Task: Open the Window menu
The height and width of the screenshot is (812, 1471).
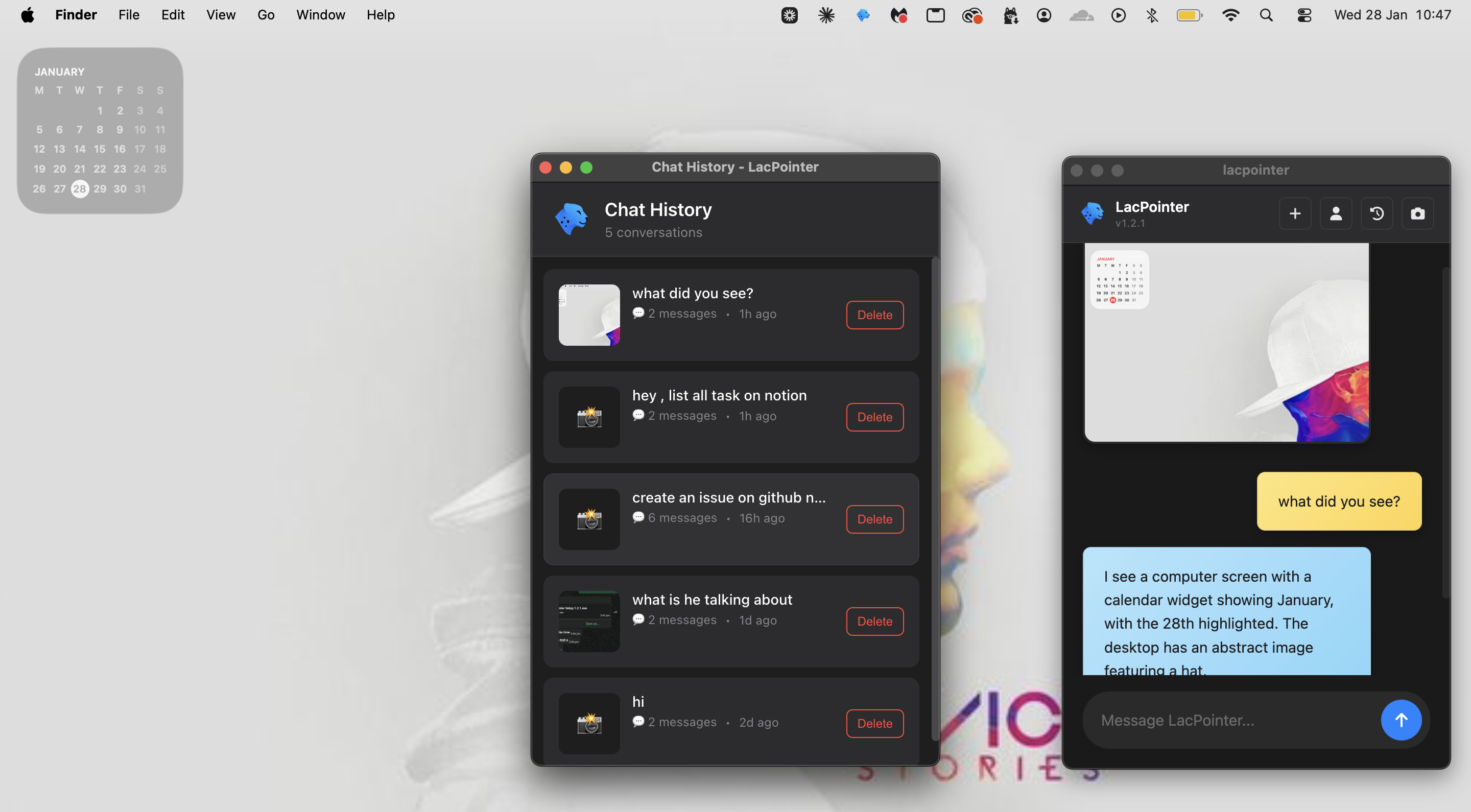Action: coord(320,15)
